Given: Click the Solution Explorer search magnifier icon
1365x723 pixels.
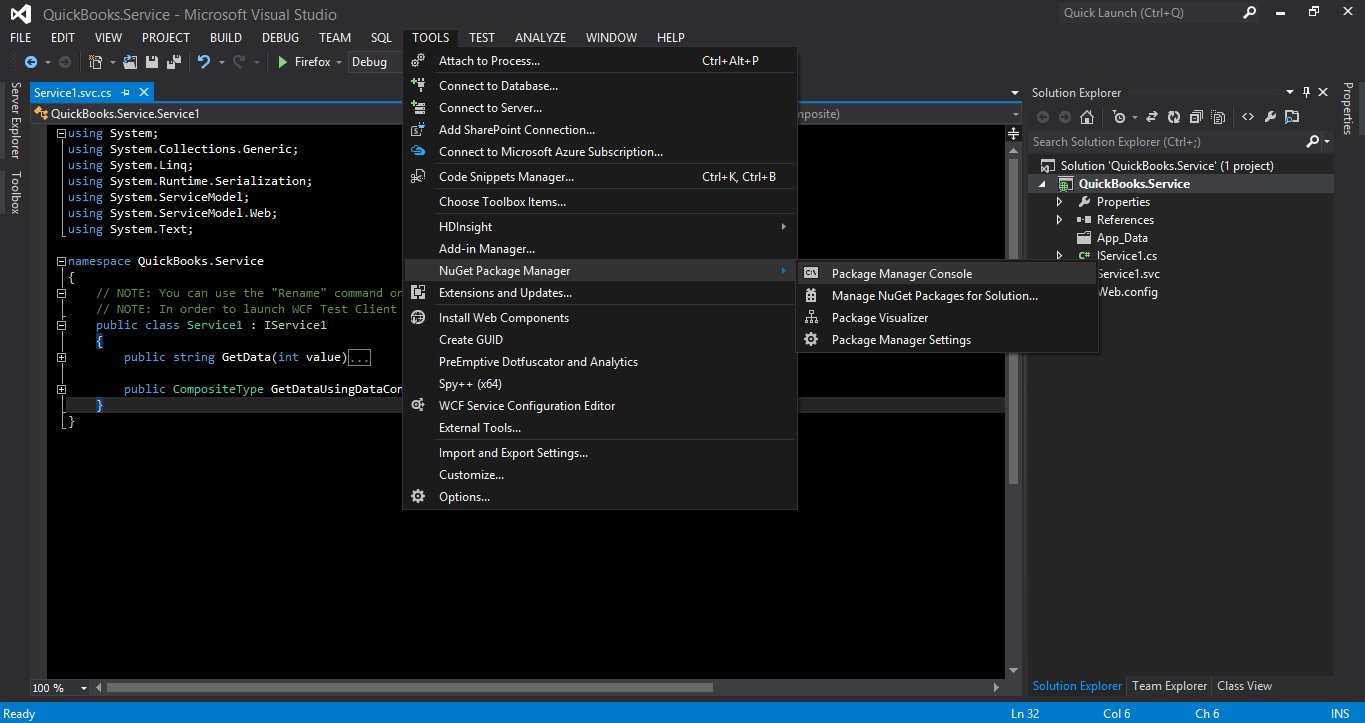Looking at the screenshot, I should click(1313, 142).
